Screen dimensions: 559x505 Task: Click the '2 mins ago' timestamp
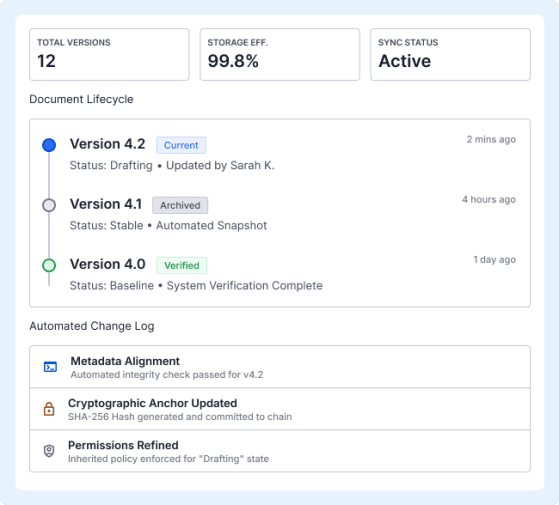pos(491,139)
